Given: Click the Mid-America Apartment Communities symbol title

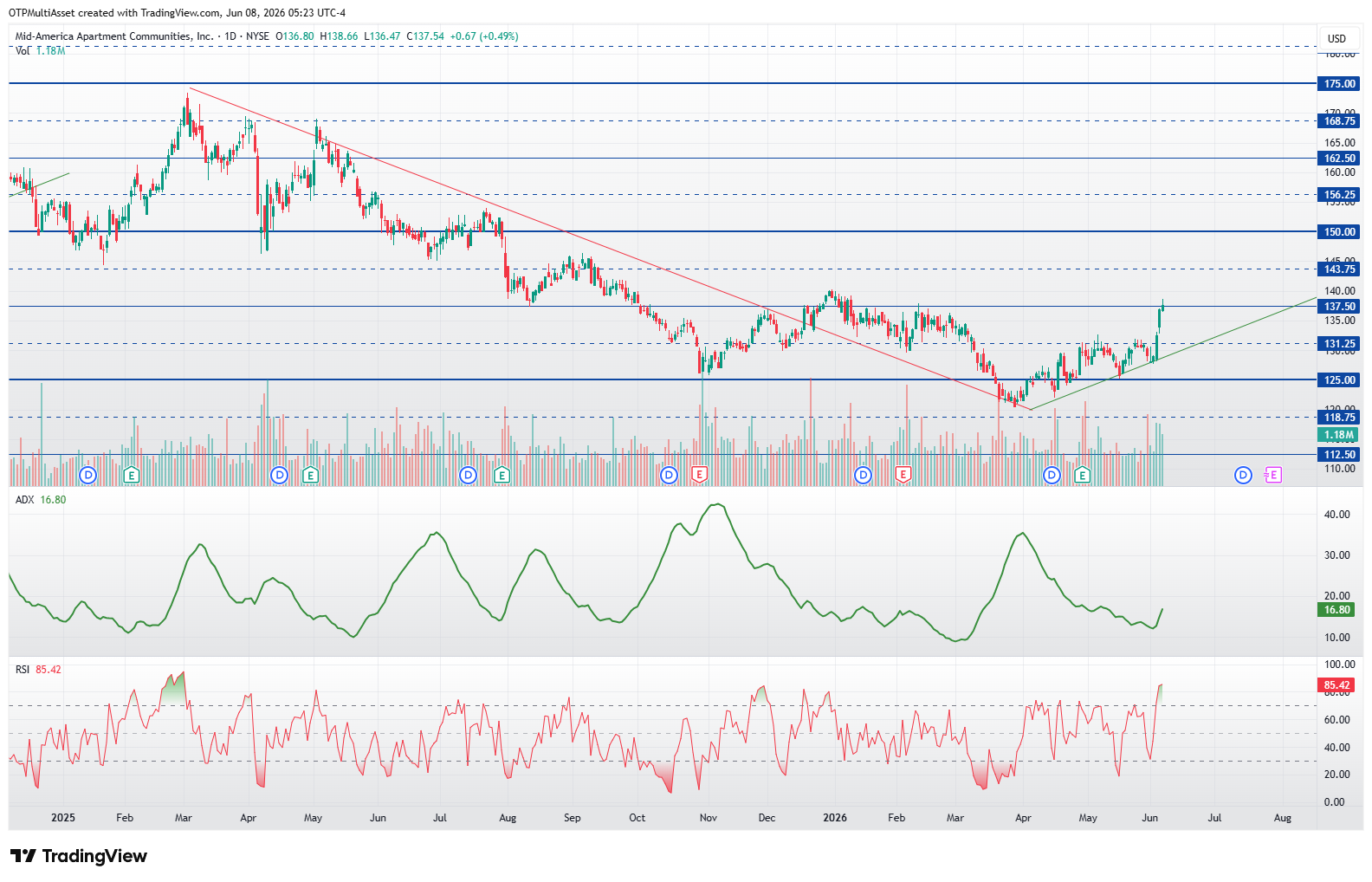Looking at the screenshot, I should pyautogui.click(x=114, y=36).
